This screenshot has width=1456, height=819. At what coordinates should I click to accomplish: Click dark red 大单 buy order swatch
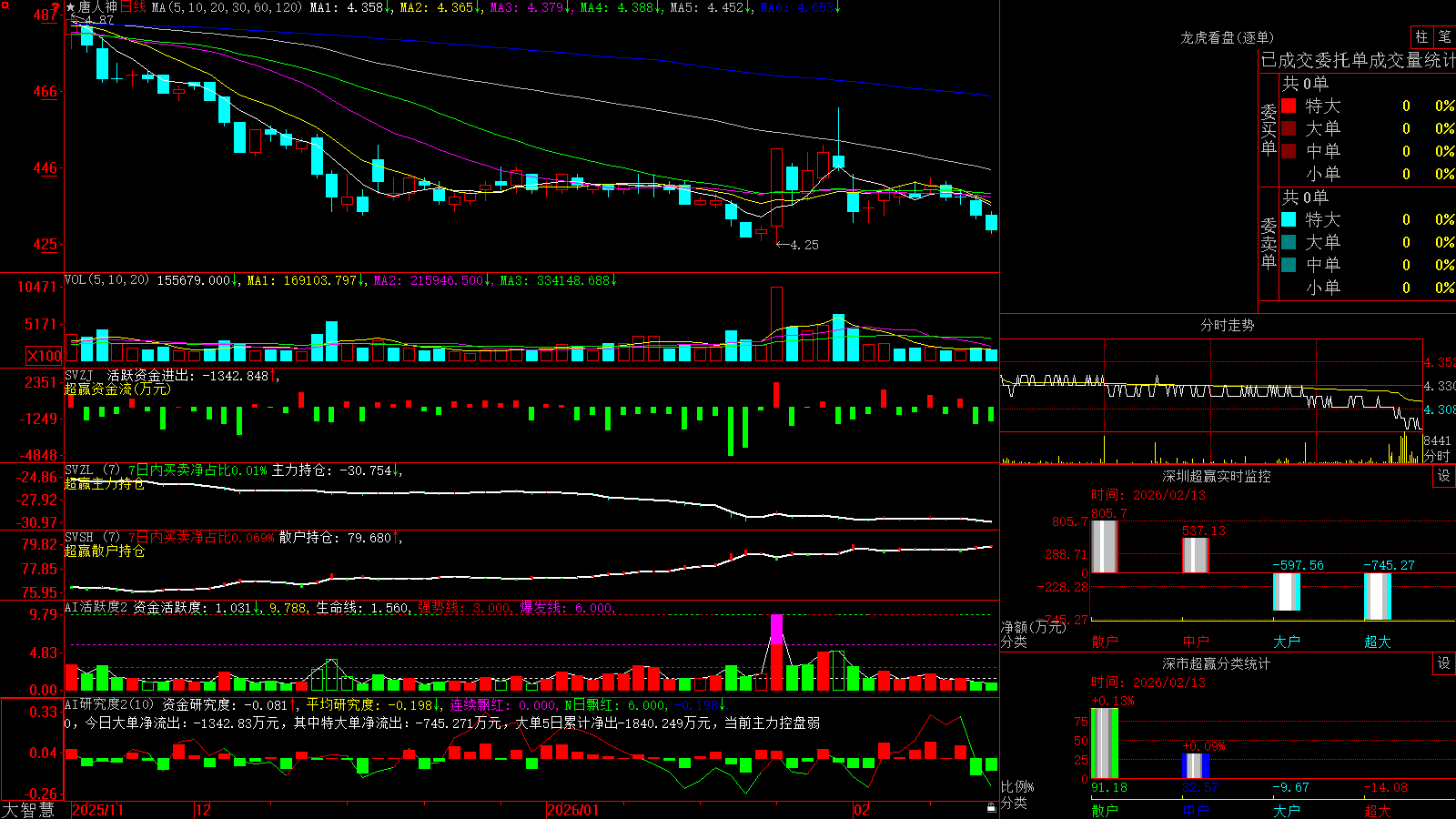coord(1289,128)
